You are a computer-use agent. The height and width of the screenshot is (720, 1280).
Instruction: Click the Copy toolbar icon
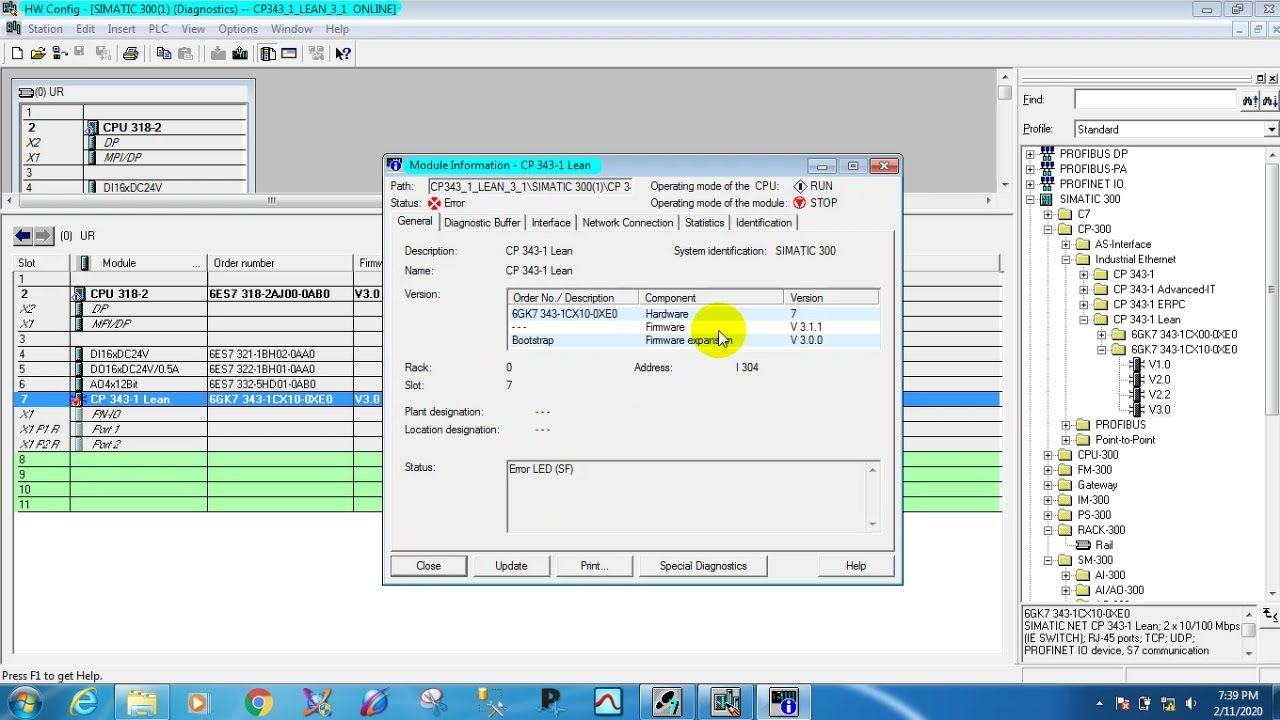(x=164, y=54)
